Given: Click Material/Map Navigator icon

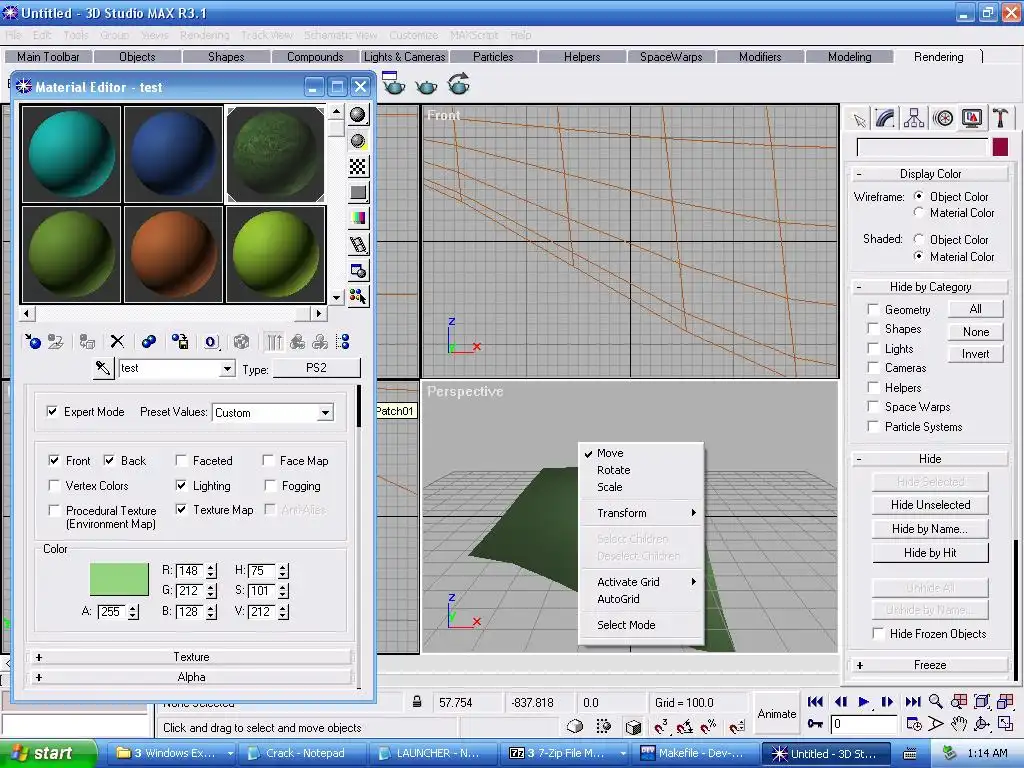Looking at the screenshot, I should 342,342.
